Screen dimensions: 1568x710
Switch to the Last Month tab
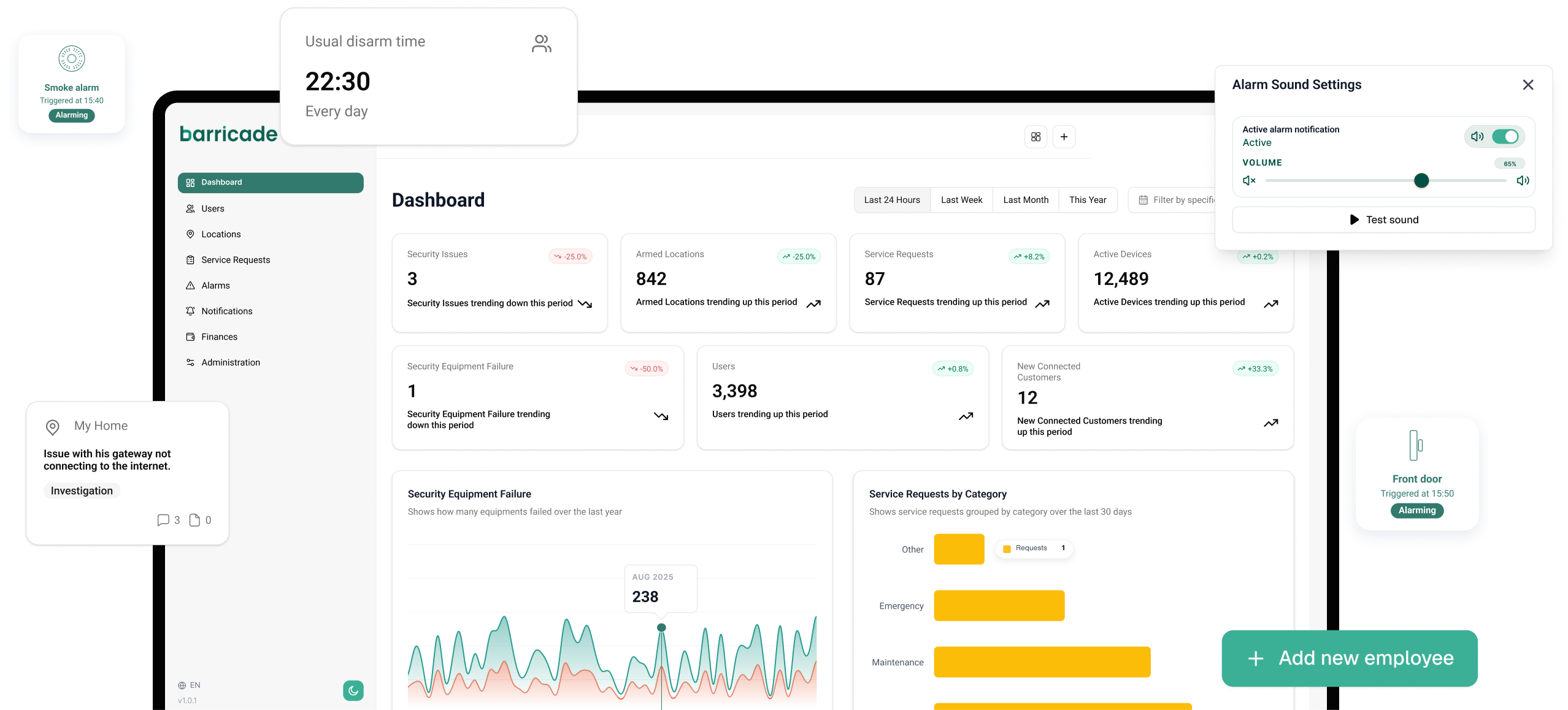(1026, 200)
